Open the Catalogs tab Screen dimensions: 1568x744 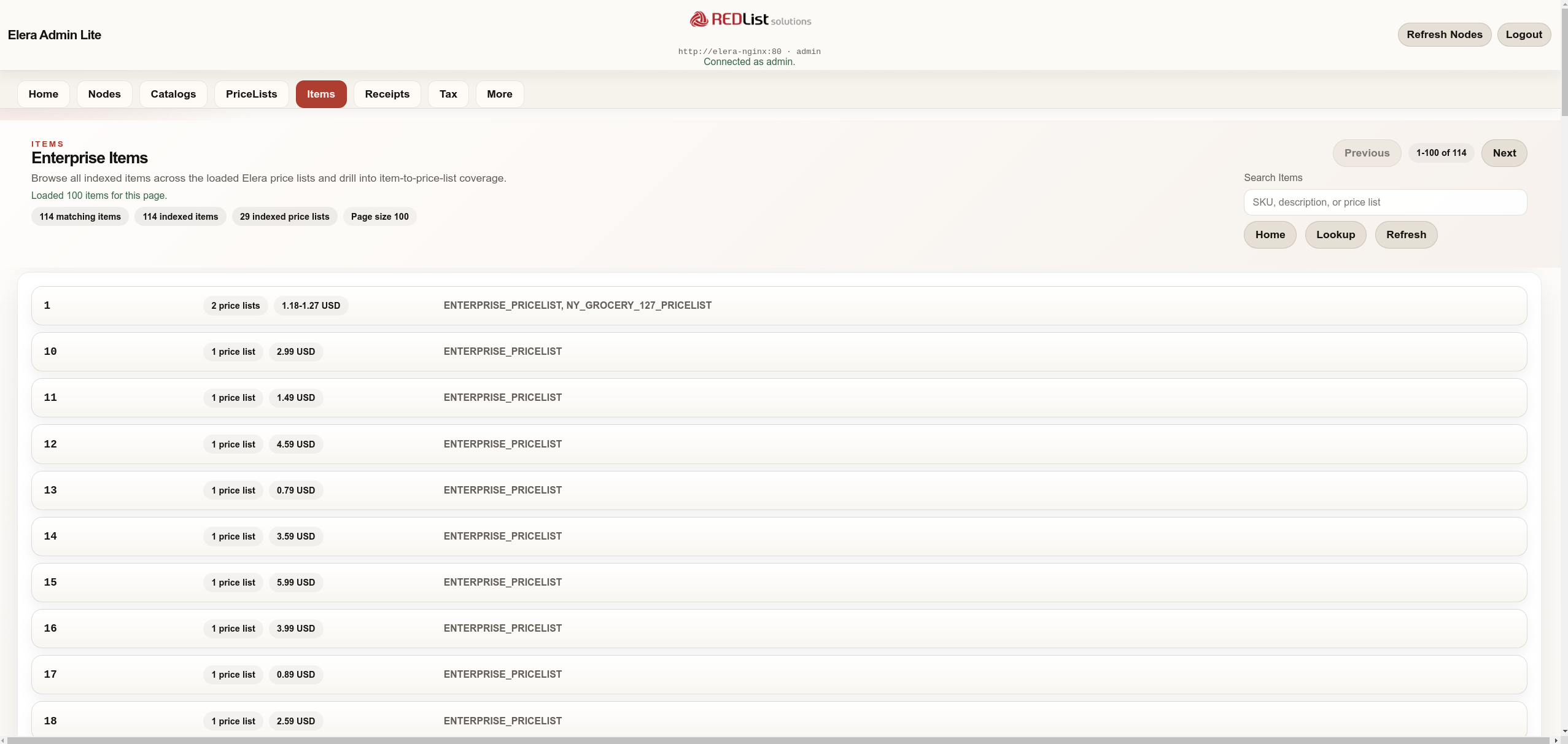click(173, 94)
